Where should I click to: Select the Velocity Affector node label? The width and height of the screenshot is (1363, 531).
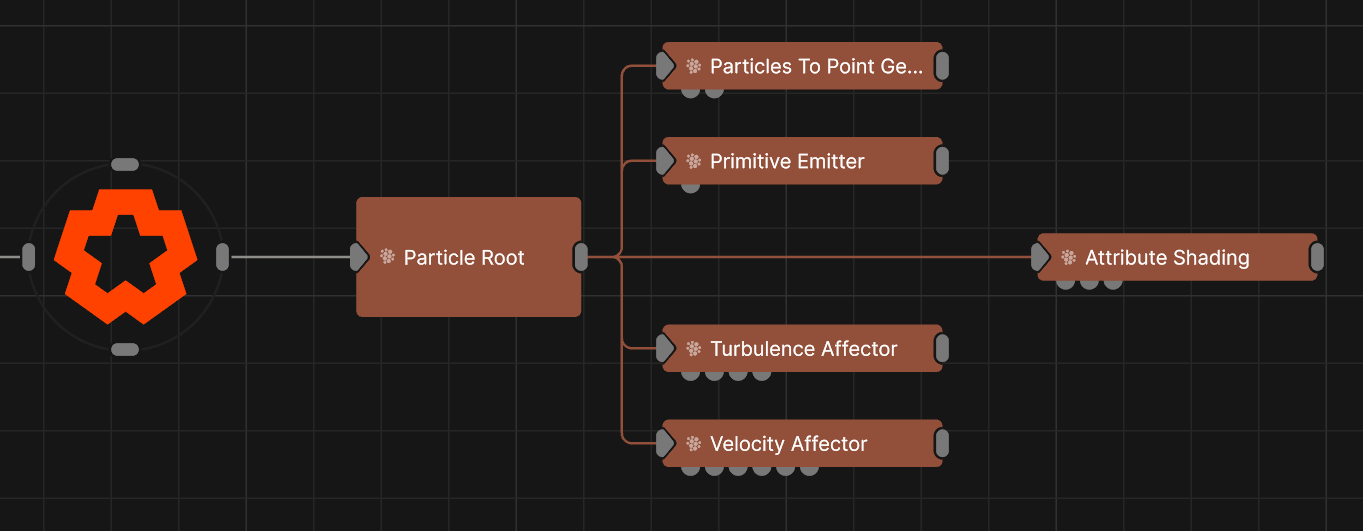(788, 444)
